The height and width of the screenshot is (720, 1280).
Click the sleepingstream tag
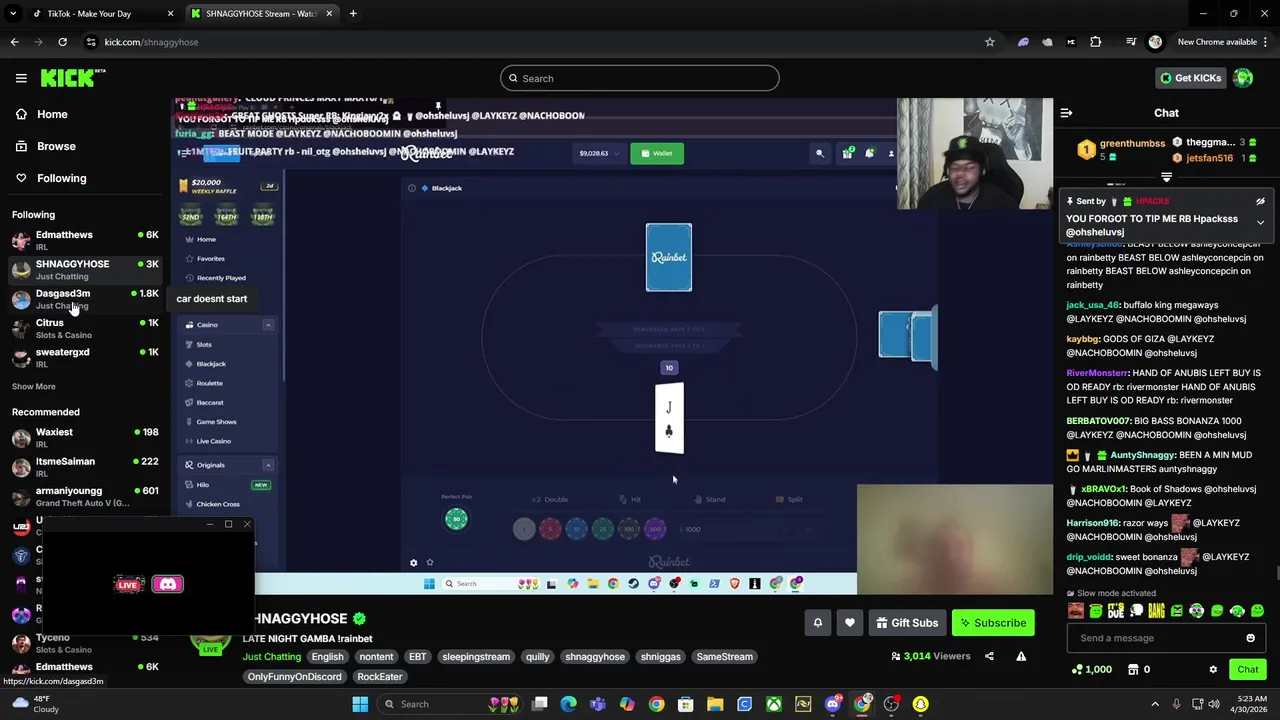pos(476,657)
